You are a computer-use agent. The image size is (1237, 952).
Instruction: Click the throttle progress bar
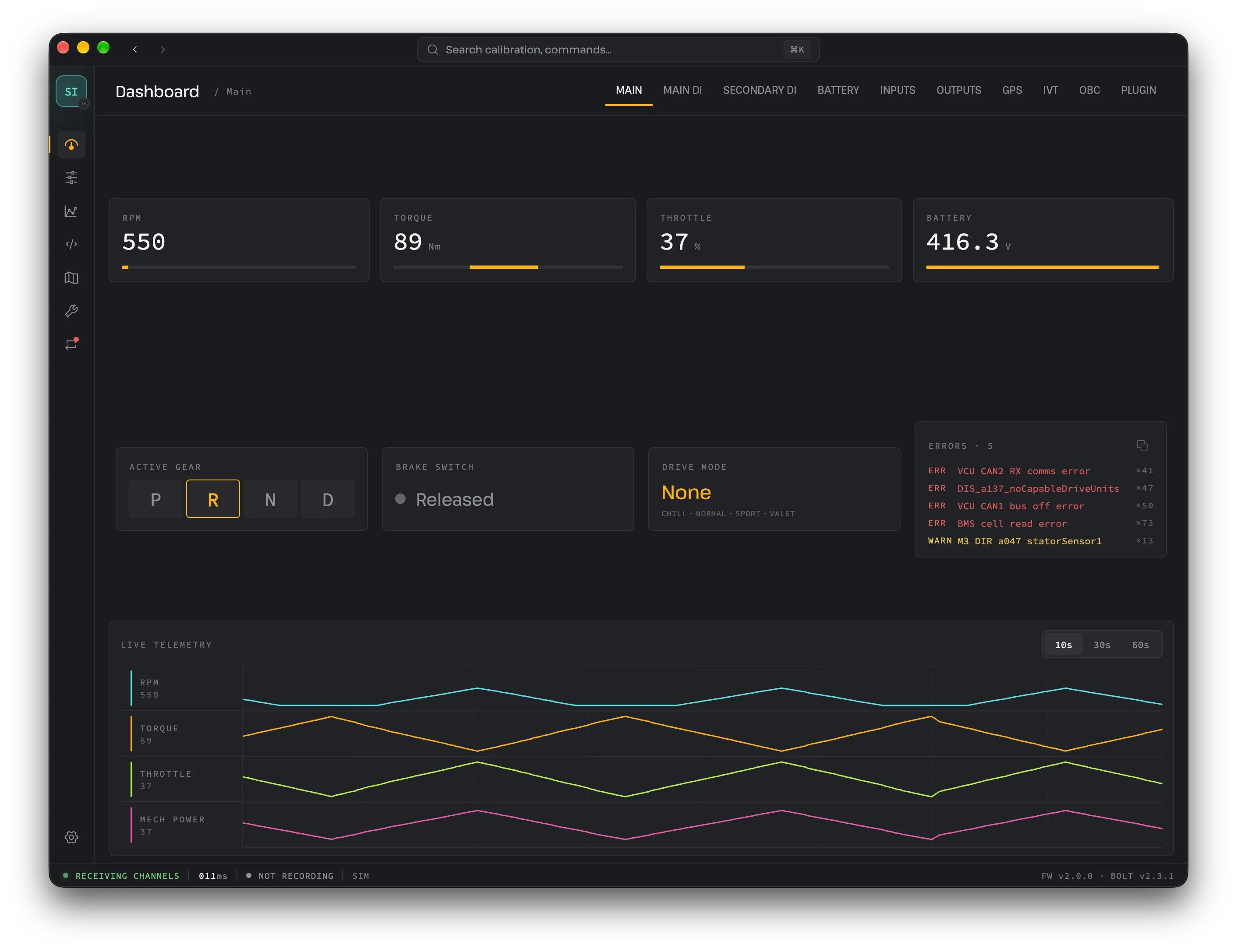coord(774,267)
